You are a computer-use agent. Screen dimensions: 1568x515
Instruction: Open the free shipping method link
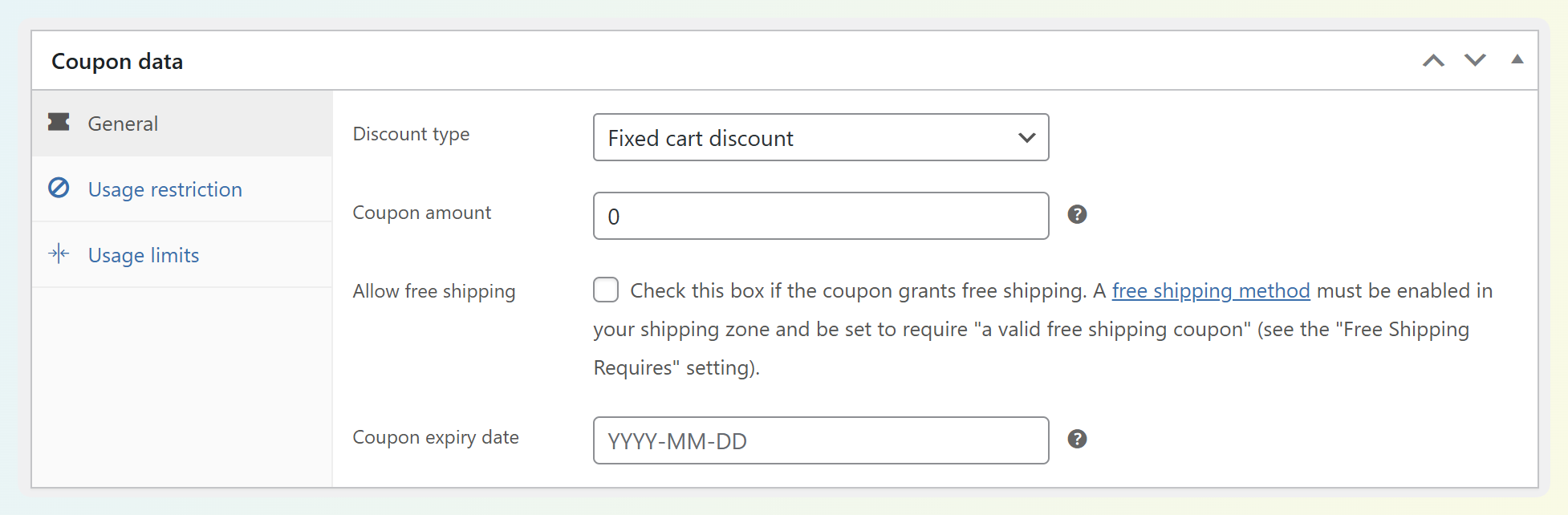pyautogui.click(x=1210, y=290)
